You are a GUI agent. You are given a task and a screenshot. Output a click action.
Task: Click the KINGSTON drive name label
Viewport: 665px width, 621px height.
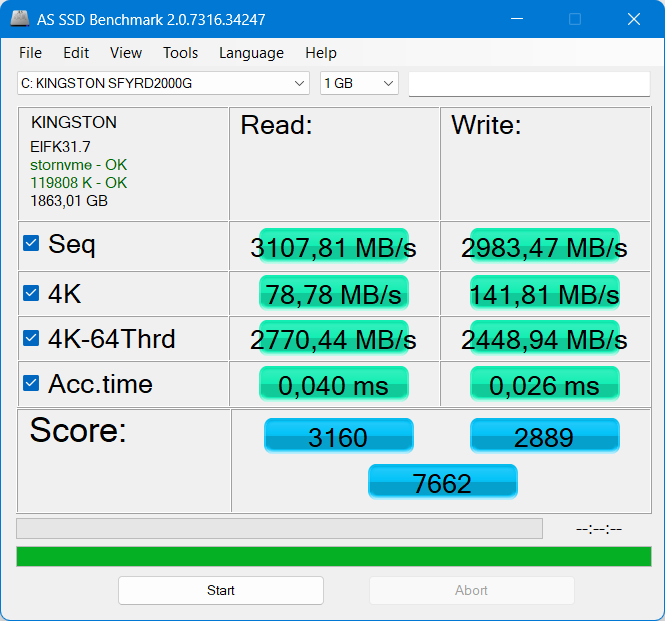tap(74, 122)
